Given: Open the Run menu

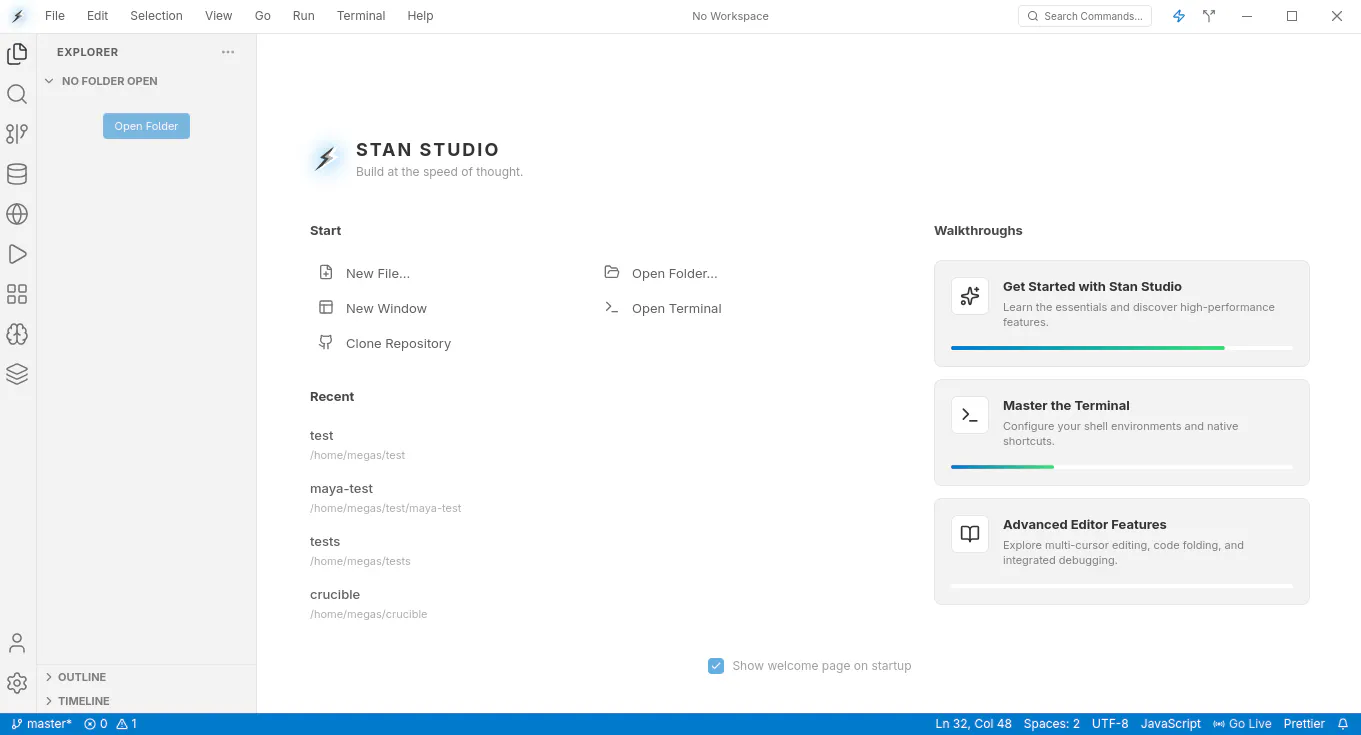Looking at the screenshot, I should click(304, 16).
